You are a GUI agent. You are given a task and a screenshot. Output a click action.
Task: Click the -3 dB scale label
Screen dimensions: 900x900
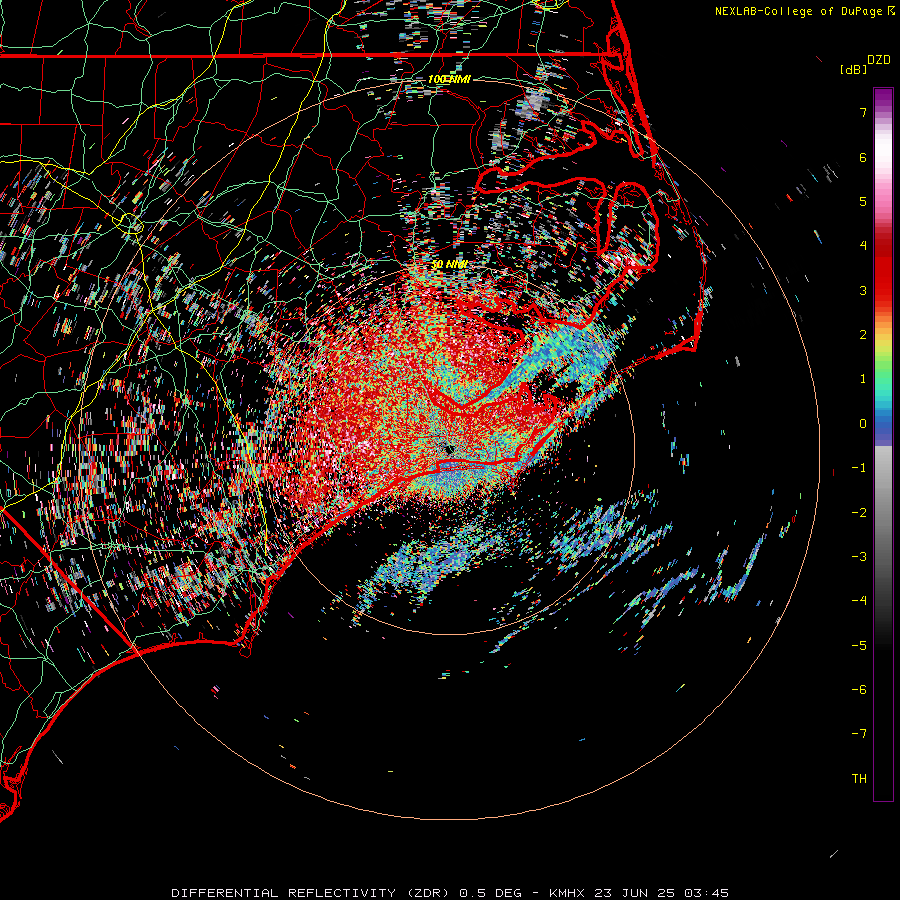(859, 557)
